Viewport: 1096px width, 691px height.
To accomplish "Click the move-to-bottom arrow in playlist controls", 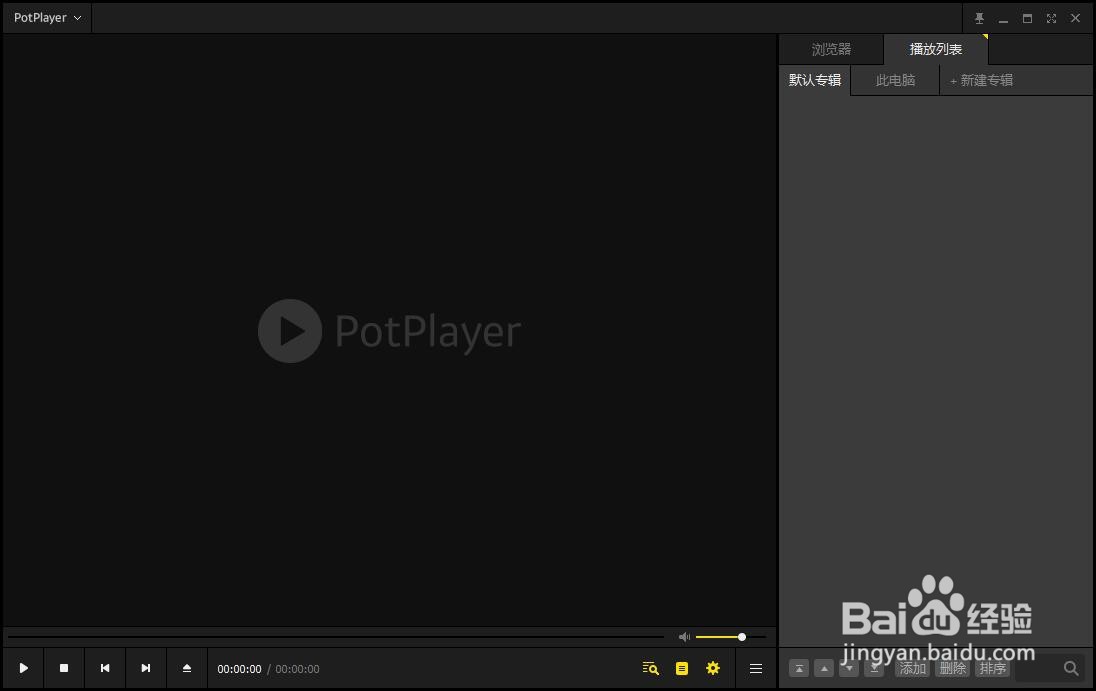I will 874,668.
